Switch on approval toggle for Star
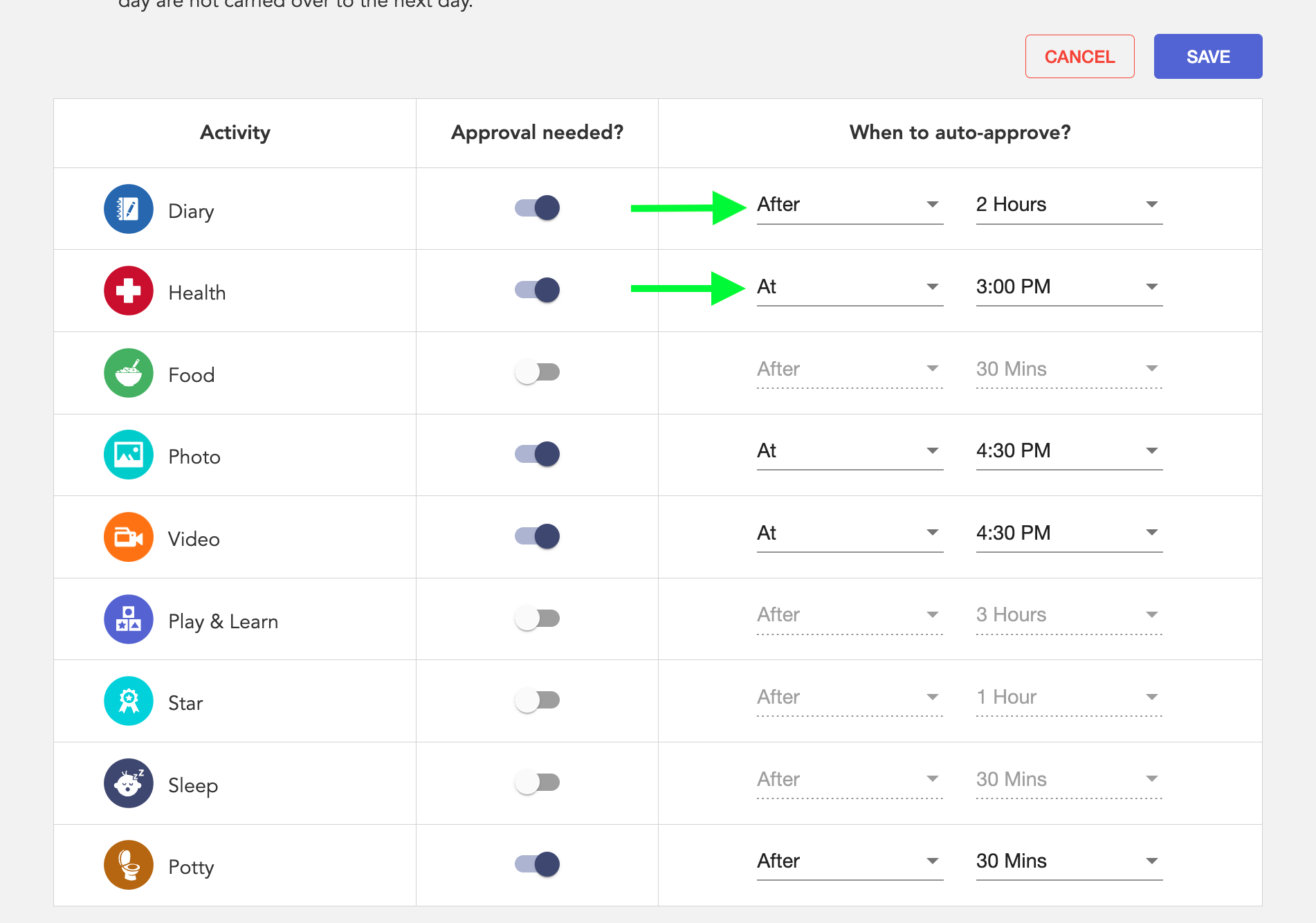 (537, 700)
